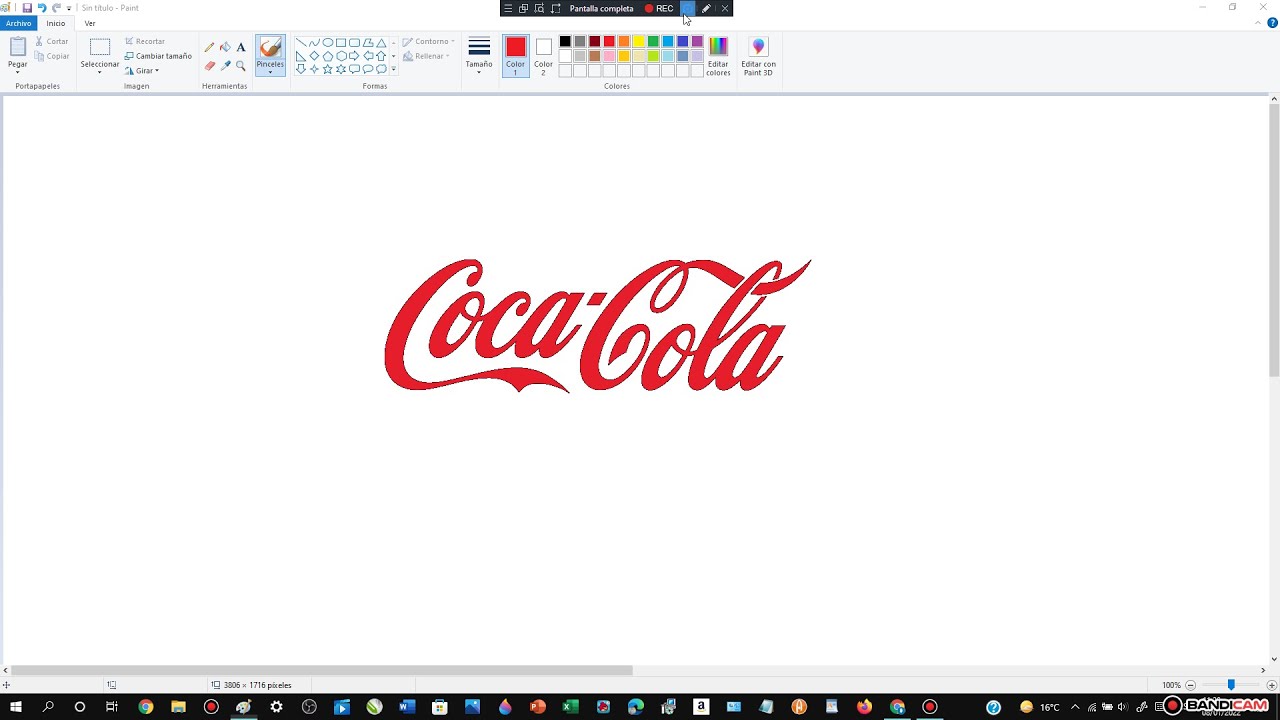Choose the Rectangle shape
The height and width of the screenshot is (720, 1280).
pos(341,43)
